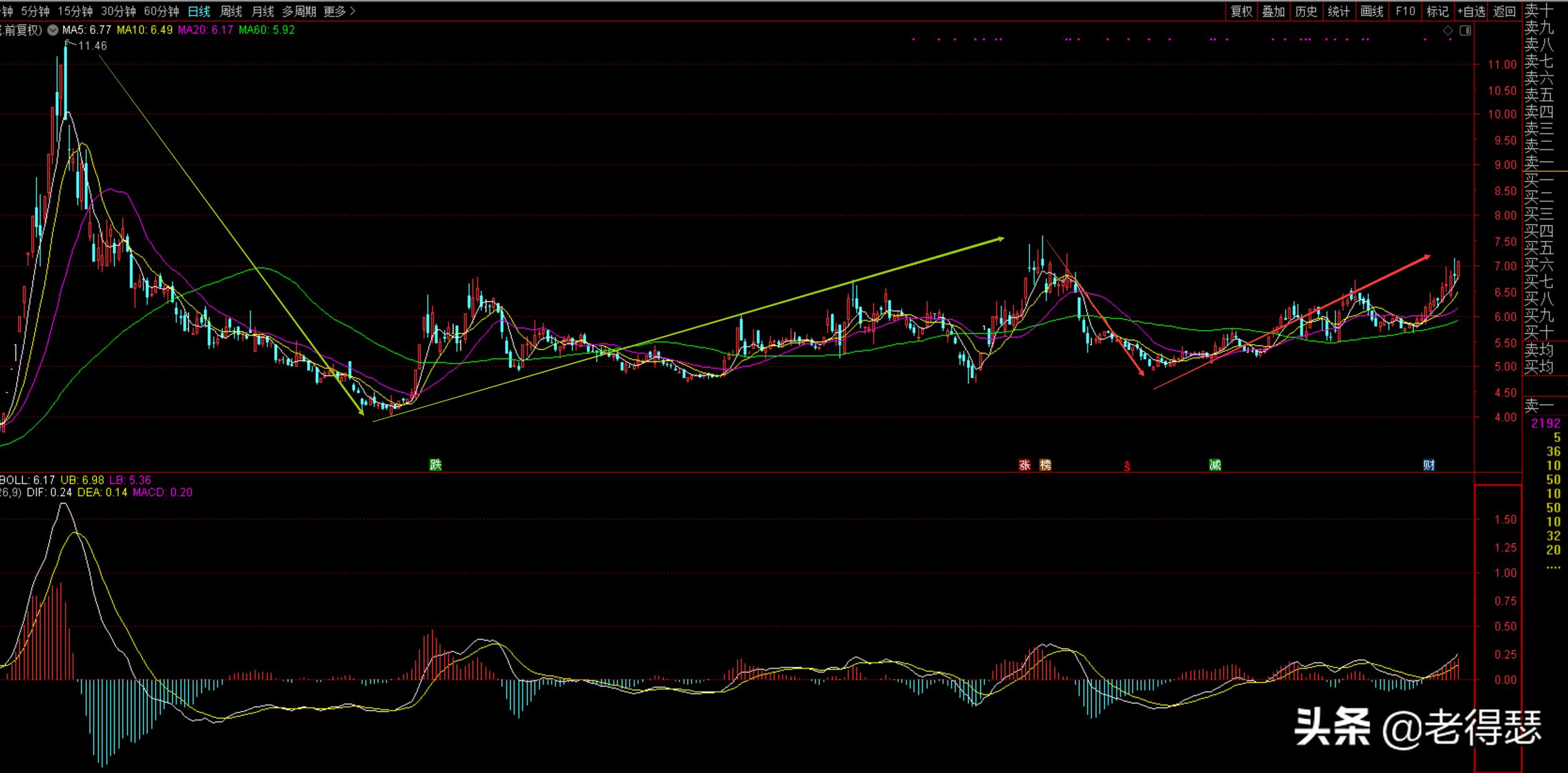The width and height of the screenshot is (1568, 773).
Task: Switch to the 周线 weekly tab
Action: tap(231, 11)
